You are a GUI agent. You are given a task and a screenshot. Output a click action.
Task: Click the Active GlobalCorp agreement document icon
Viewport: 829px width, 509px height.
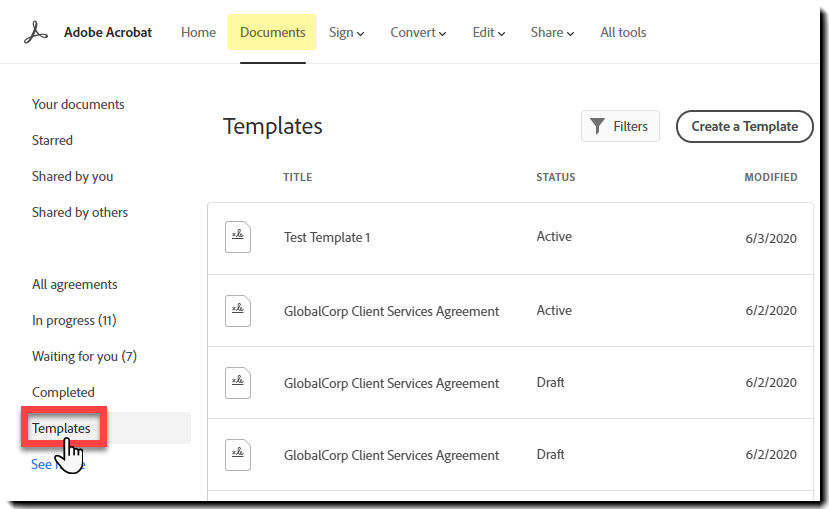238,310
